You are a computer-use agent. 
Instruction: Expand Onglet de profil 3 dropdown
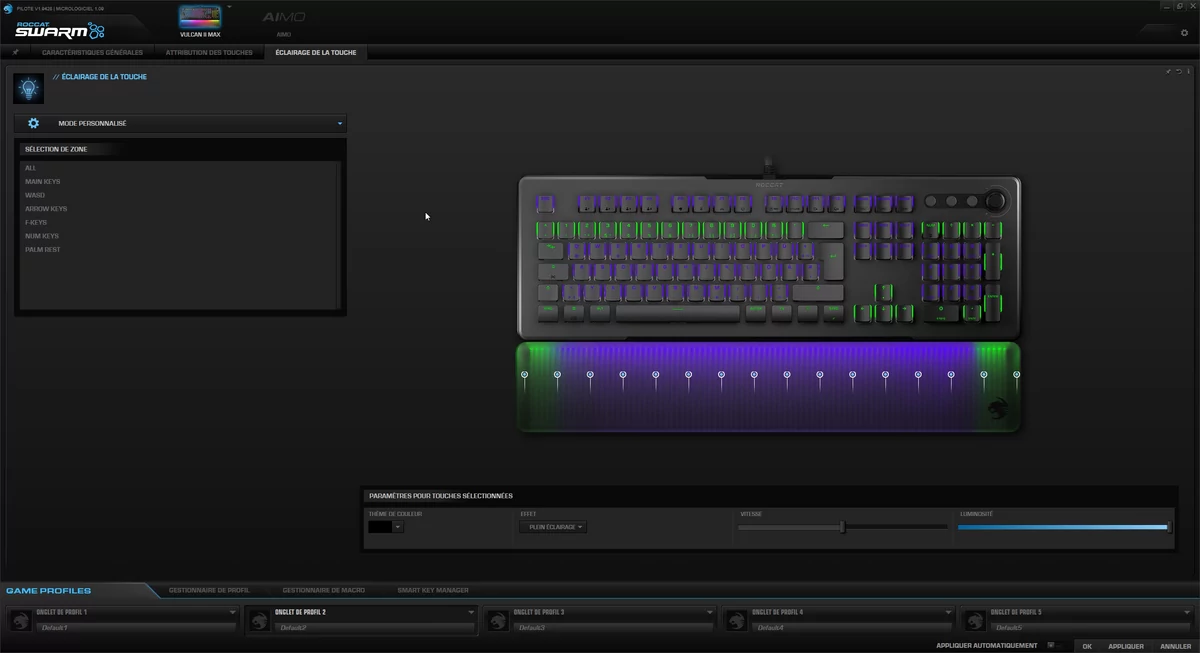[x=710, y=612]
